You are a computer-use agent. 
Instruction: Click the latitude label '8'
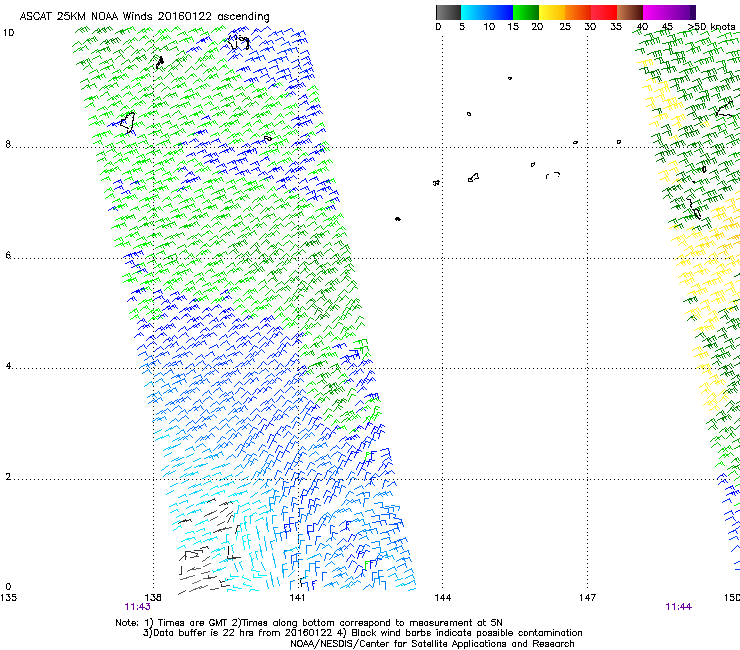8,144
